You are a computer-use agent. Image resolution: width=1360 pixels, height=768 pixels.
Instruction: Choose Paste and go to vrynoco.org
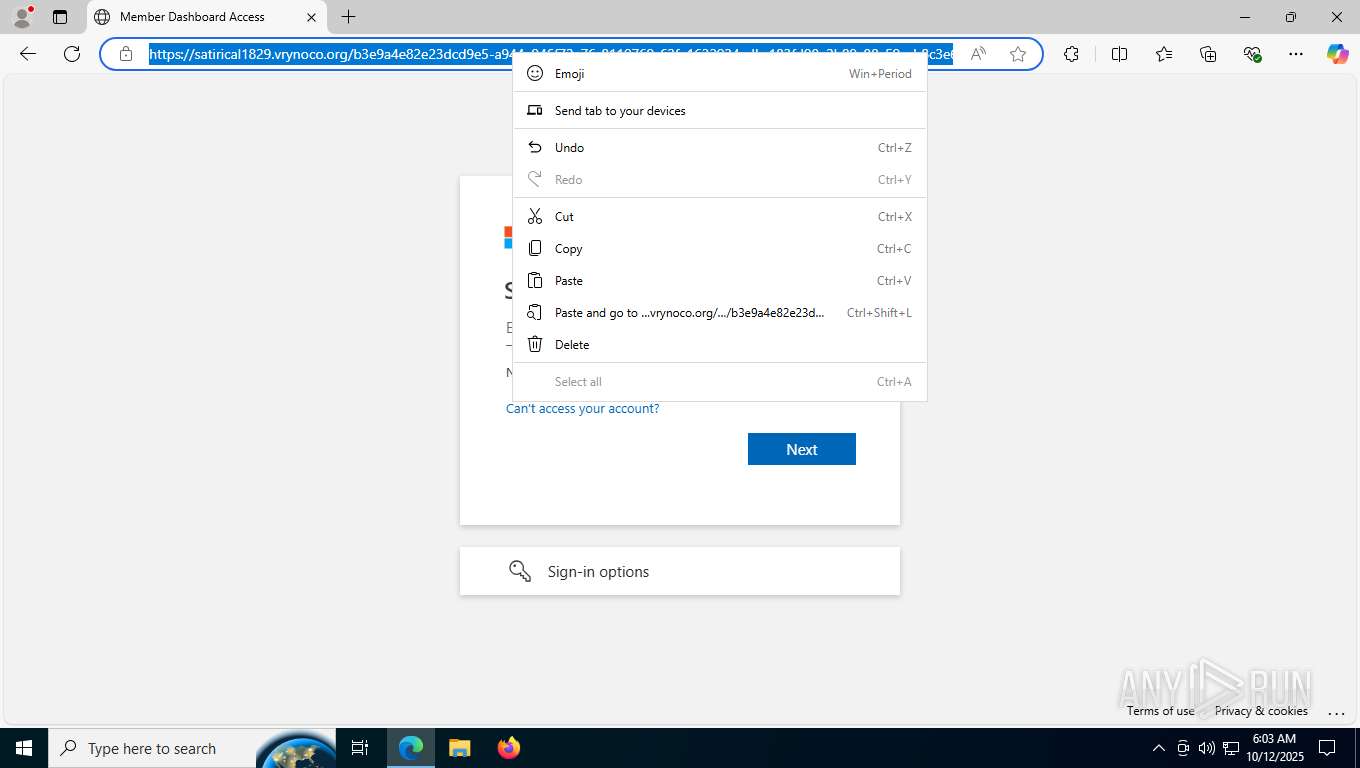tap(720, 312)
